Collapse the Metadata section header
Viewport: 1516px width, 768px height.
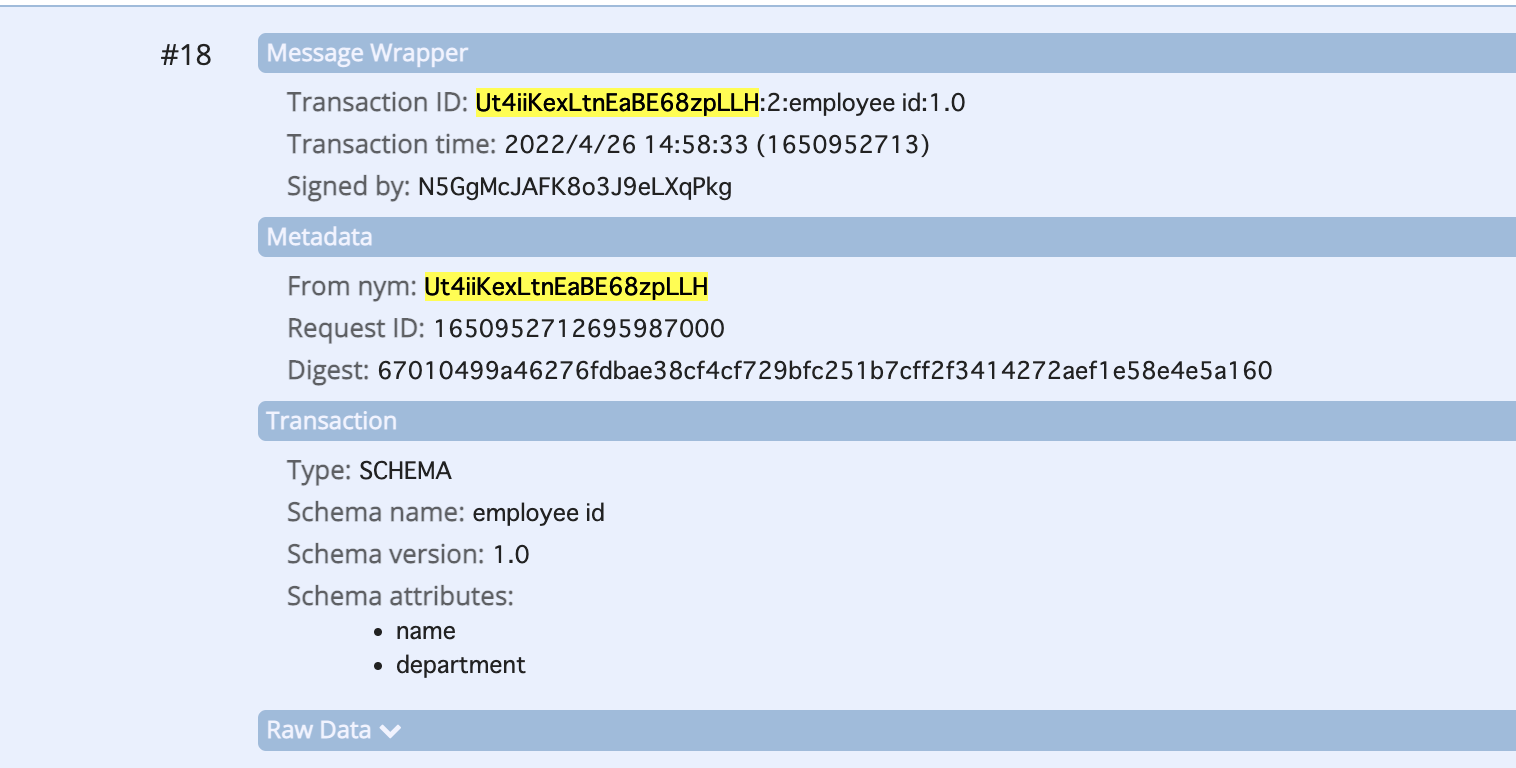[x=887, y=237]
